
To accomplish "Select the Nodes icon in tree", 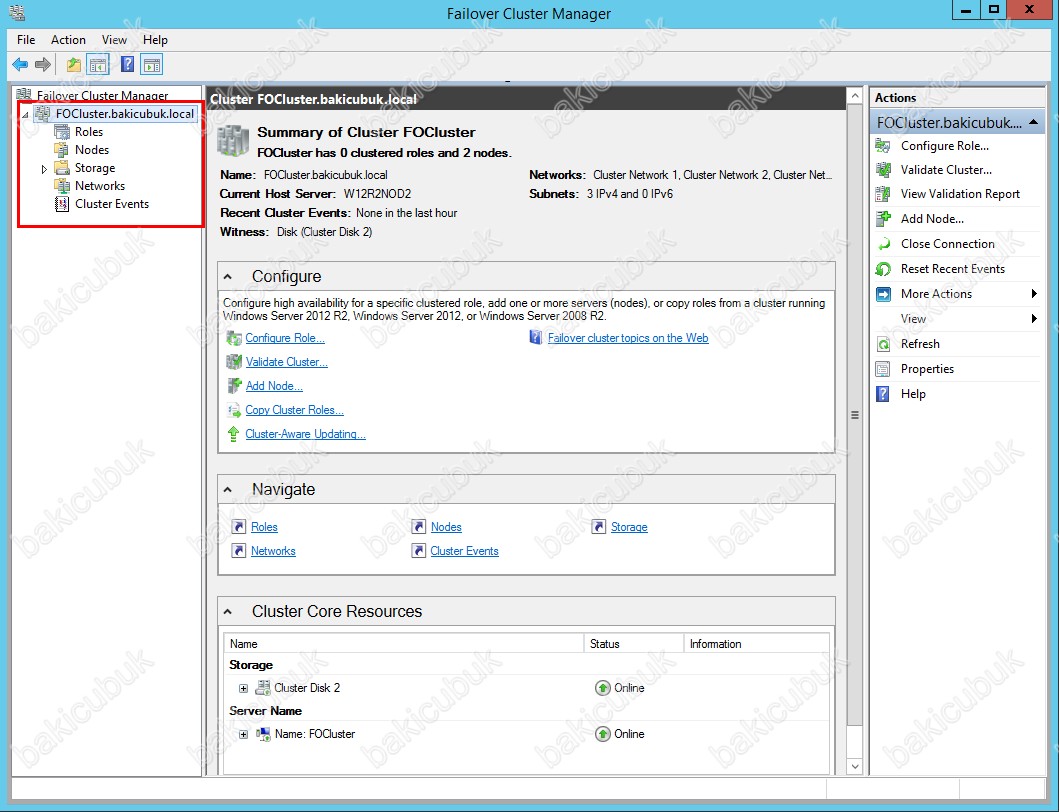I will pos(61,150).
